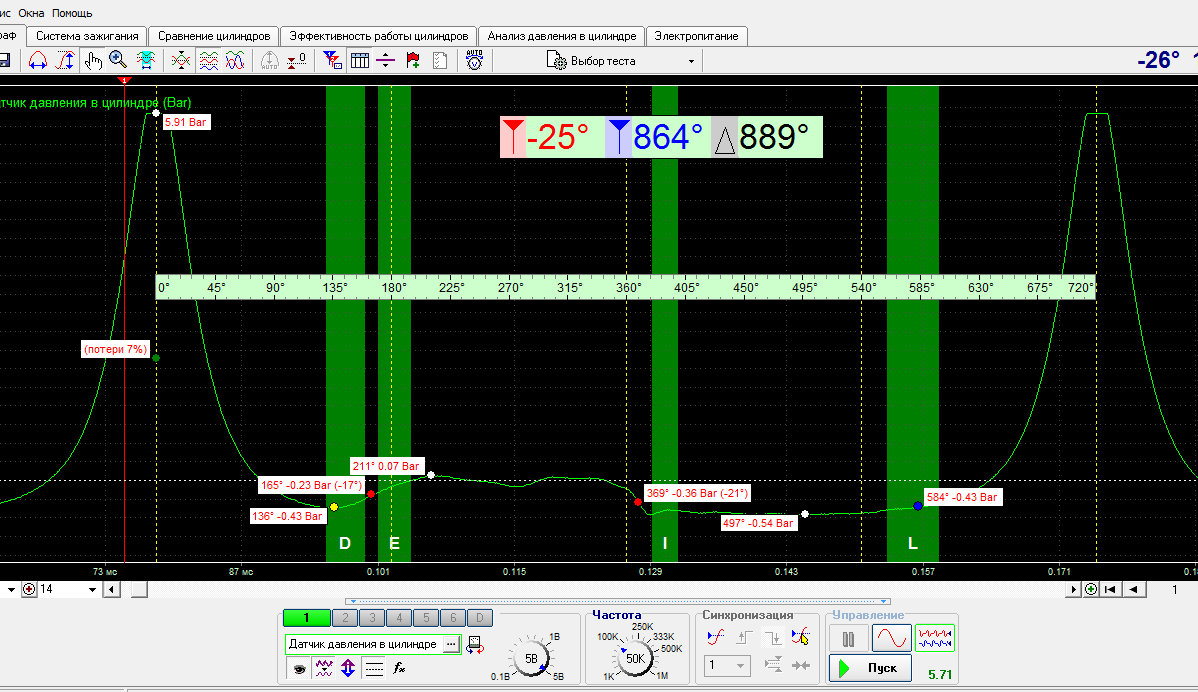Select falling edge trigger icon

[772, 636]
